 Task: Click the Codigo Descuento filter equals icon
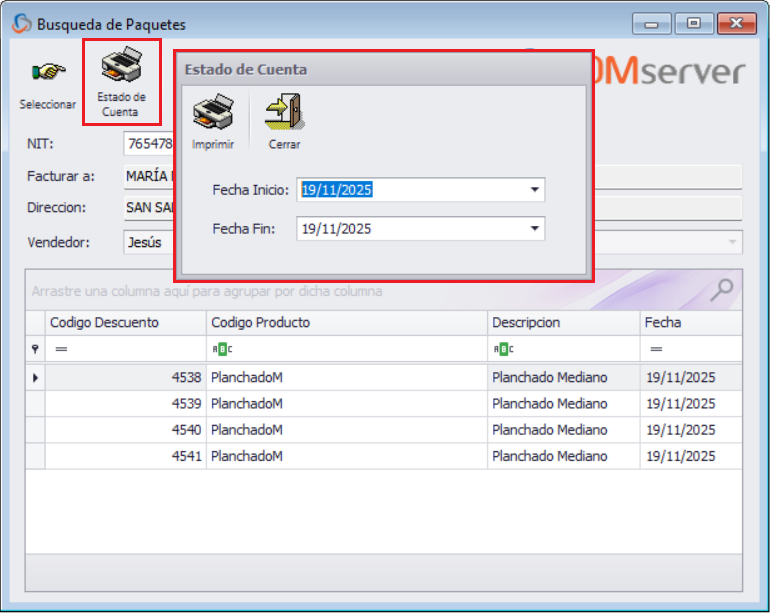pyautogui.click(x=60, y=349)
